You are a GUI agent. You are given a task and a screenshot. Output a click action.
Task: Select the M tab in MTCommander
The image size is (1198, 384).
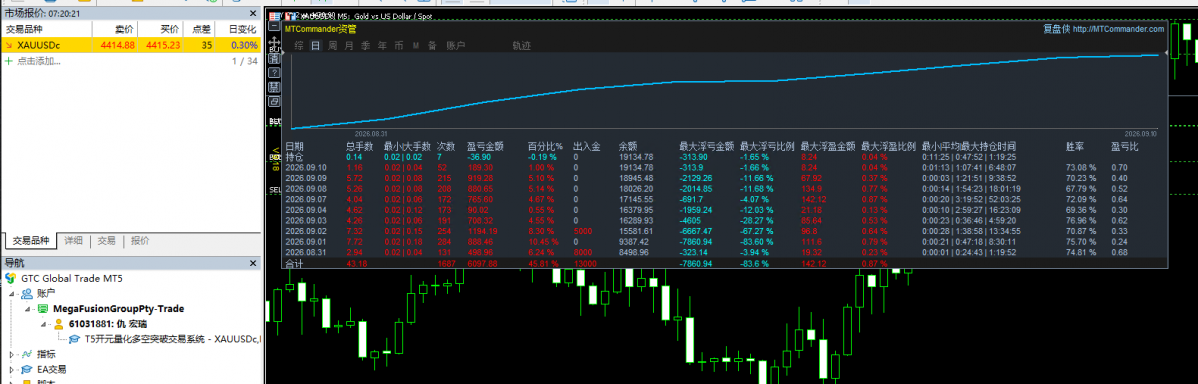(416, 46)
